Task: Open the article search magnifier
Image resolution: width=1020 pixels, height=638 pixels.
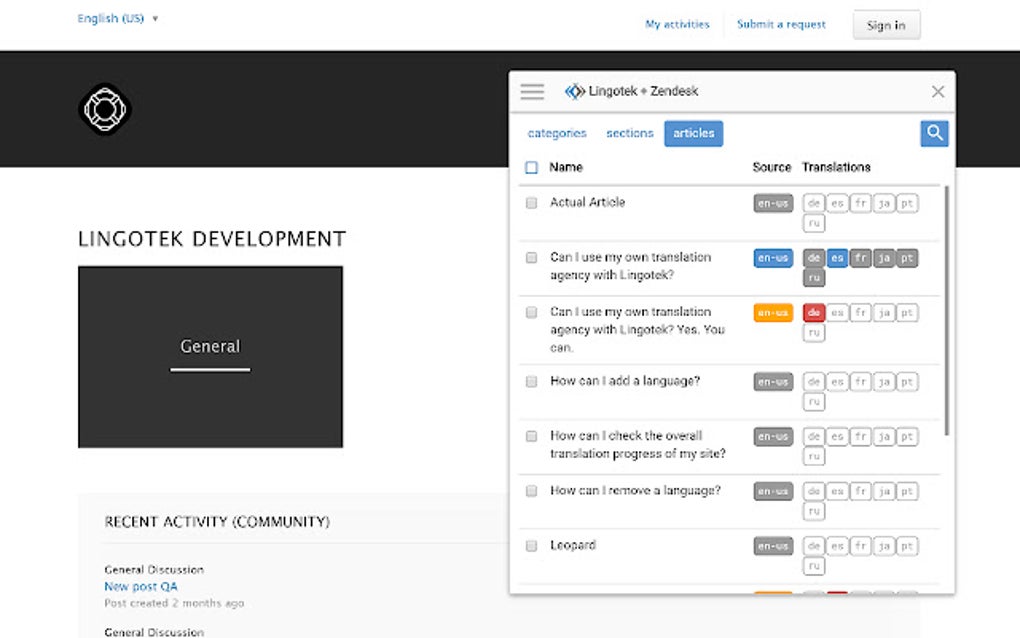Action: click(933, 132)
